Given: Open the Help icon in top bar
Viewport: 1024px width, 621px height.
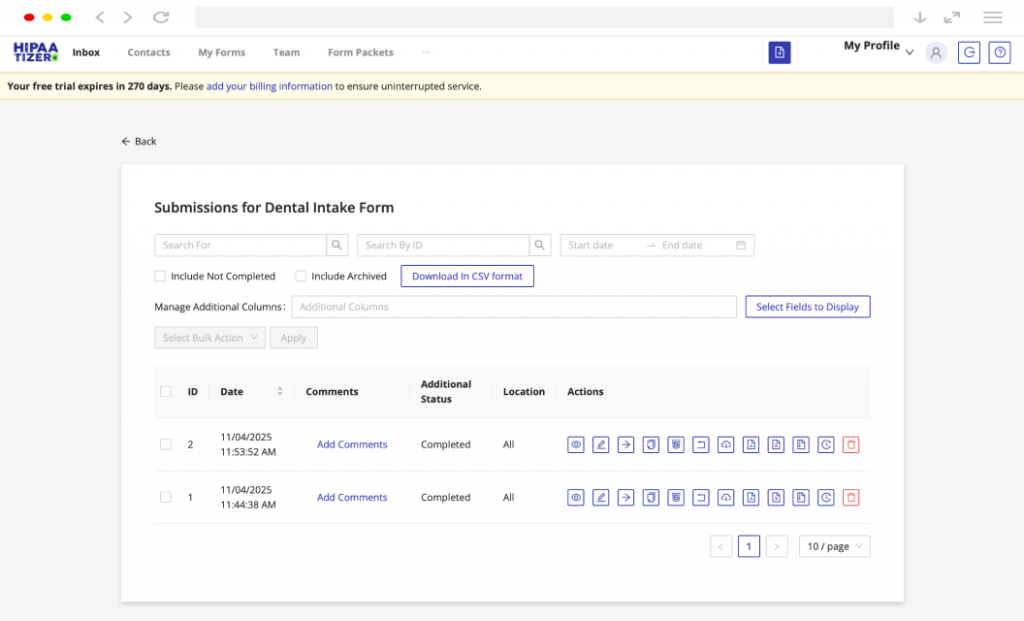Looking at the screenshot, I should coord(999,52).
